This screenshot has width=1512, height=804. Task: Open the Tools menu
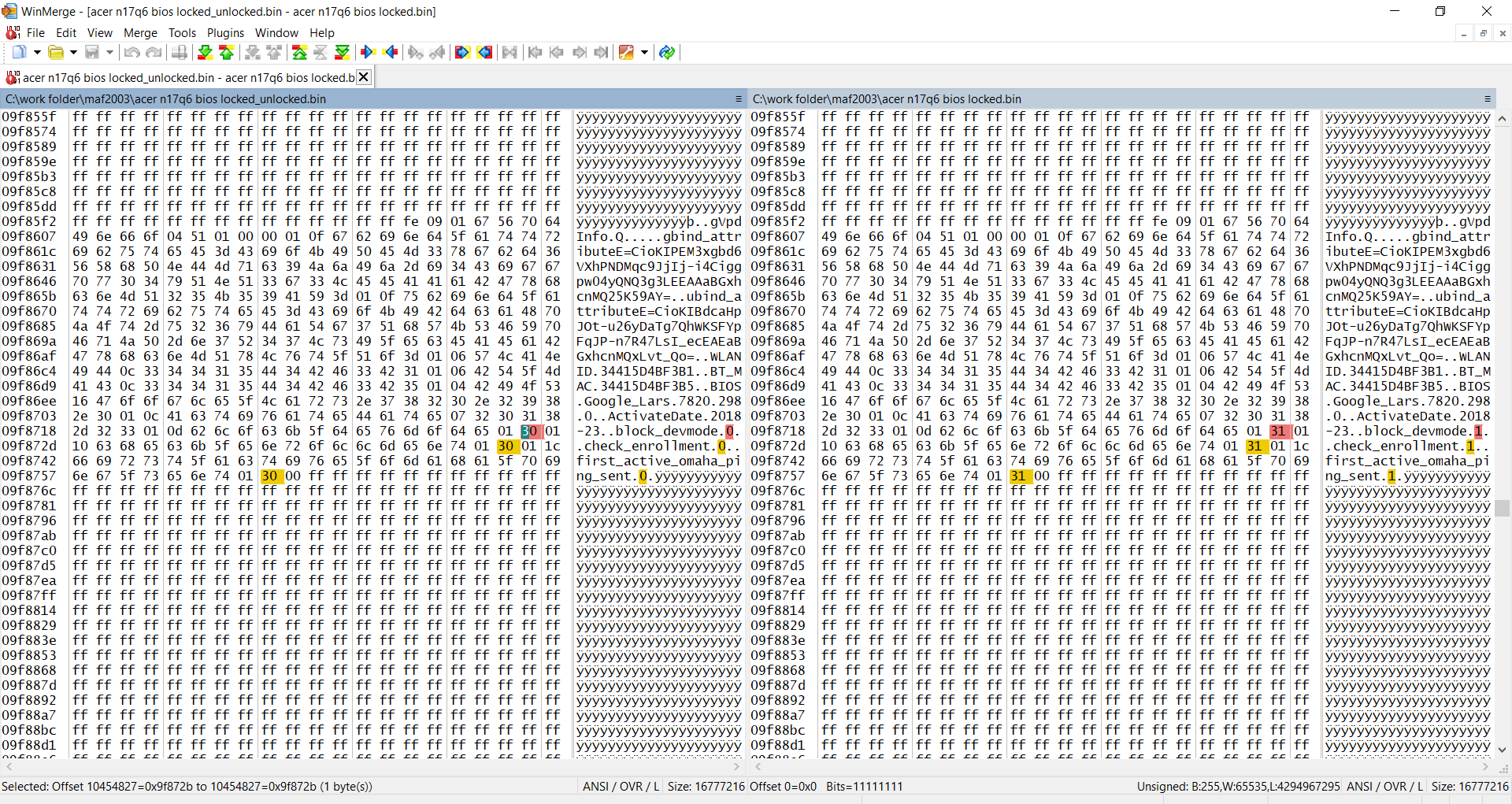(182, 33)
